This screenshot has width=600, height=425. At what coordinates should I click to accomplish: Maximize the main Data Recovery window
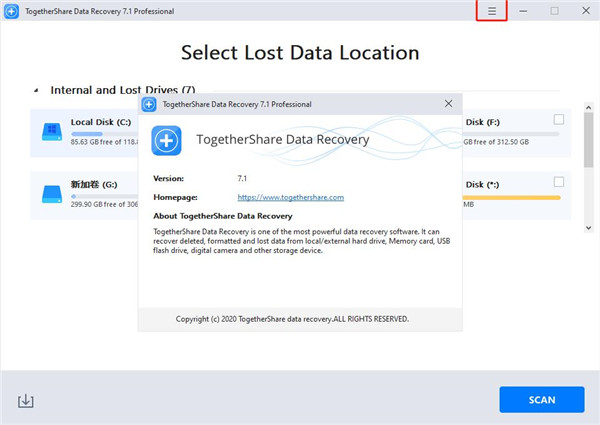click(x=554, y=11)
